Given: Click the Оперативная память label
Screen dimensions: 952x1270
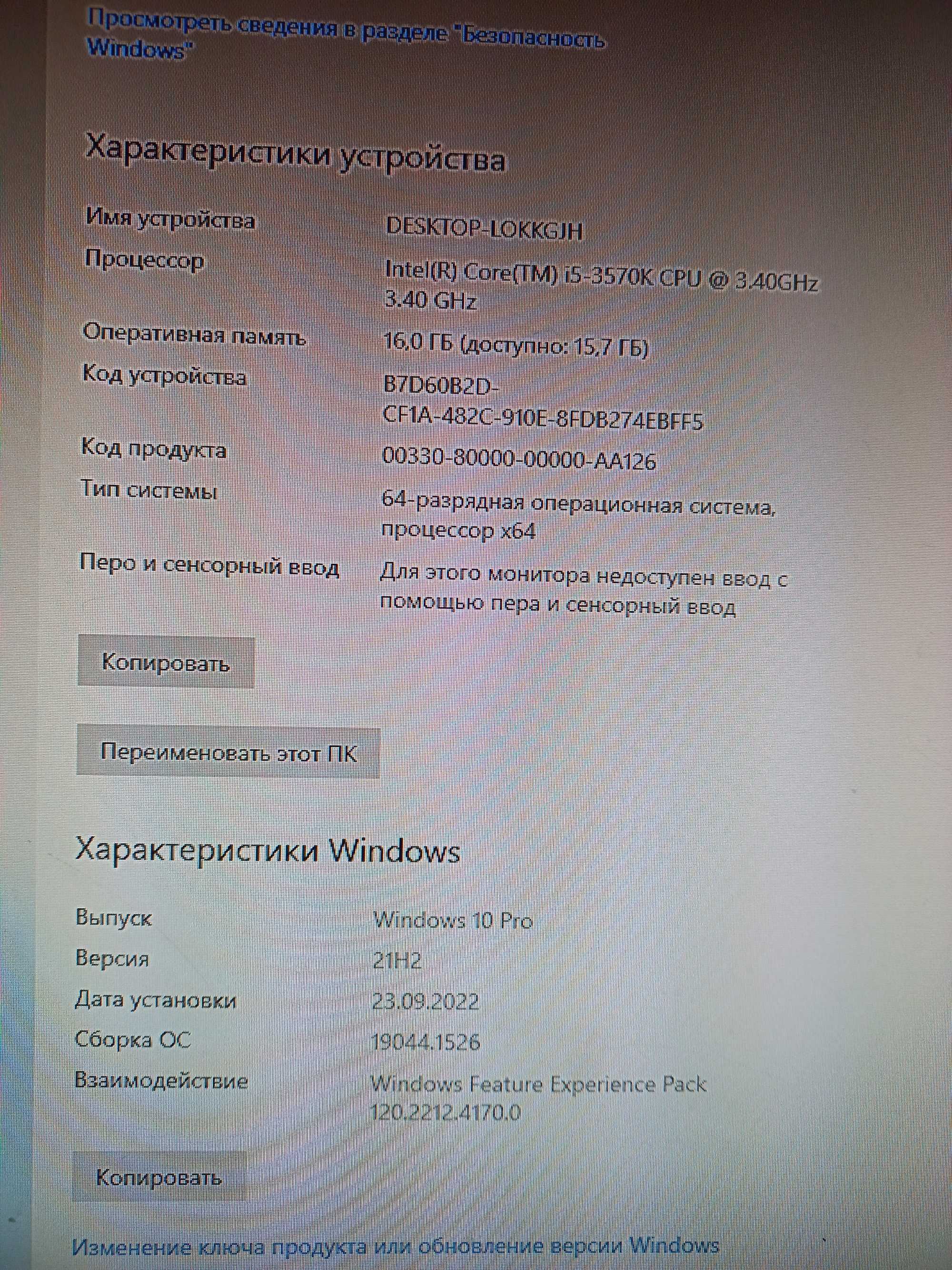Looking at the screenshot, I should pyautogui.click(x=195, y=335).
